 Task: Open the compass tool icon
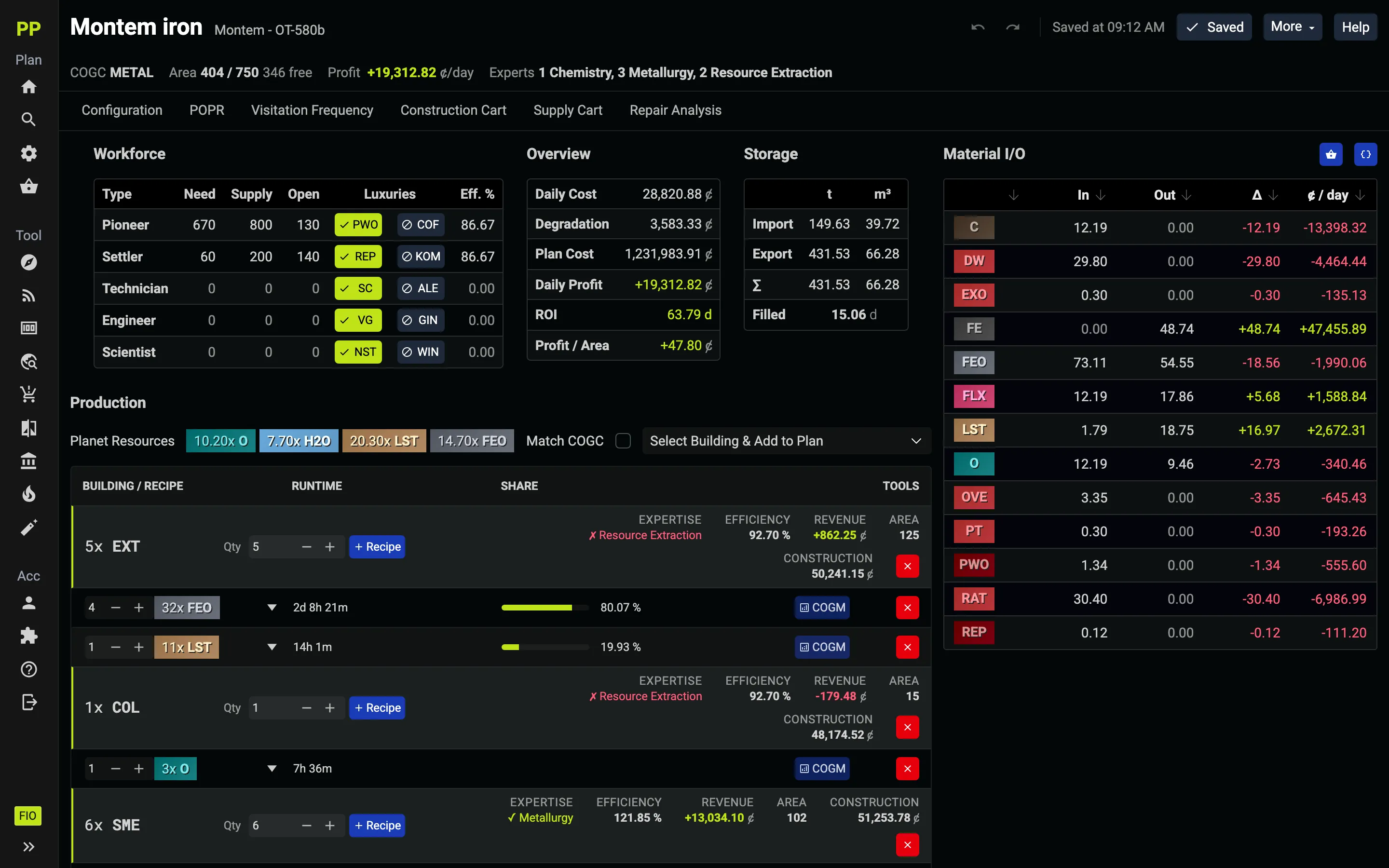point(29,262)
